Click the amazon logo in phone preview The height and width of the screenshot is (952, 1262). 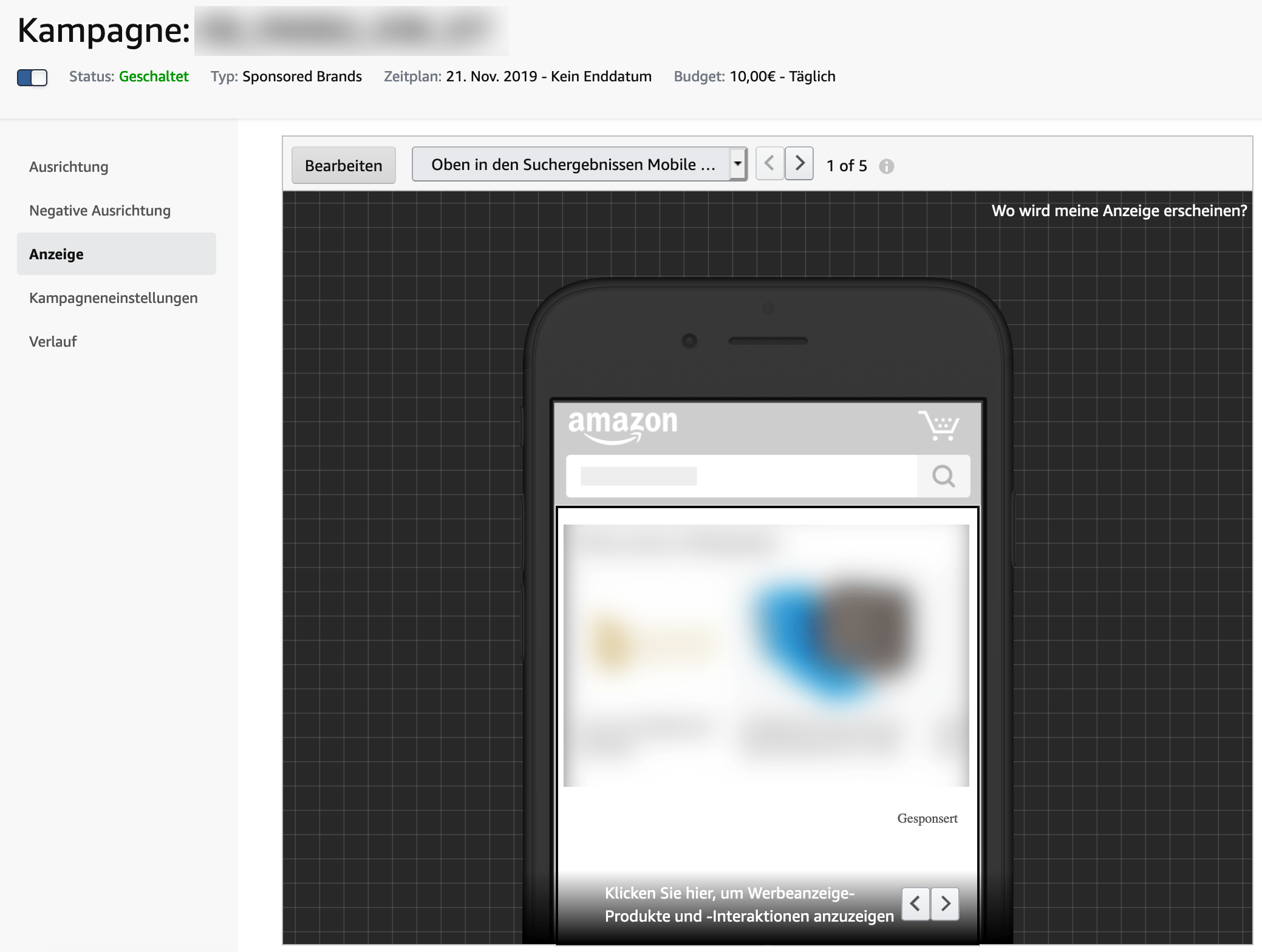point(622,426)
